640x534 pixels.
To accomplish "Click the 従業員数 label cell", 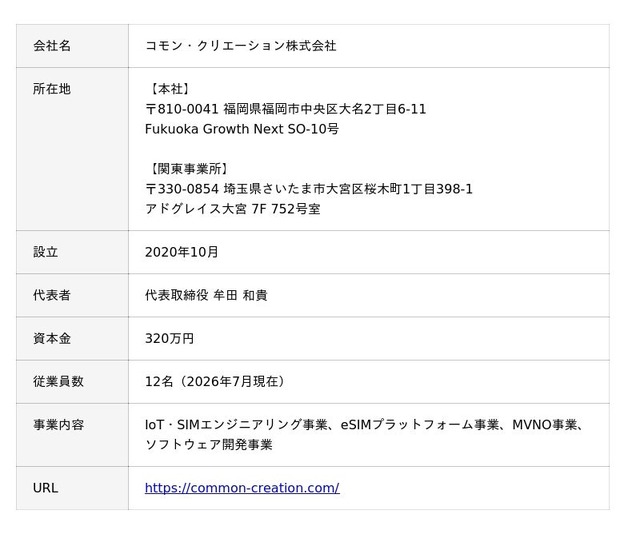I will [72, 382].
